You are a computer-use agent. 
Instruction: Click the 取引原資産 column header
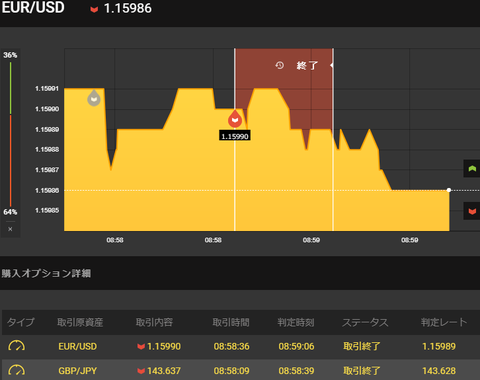point(80,322)
